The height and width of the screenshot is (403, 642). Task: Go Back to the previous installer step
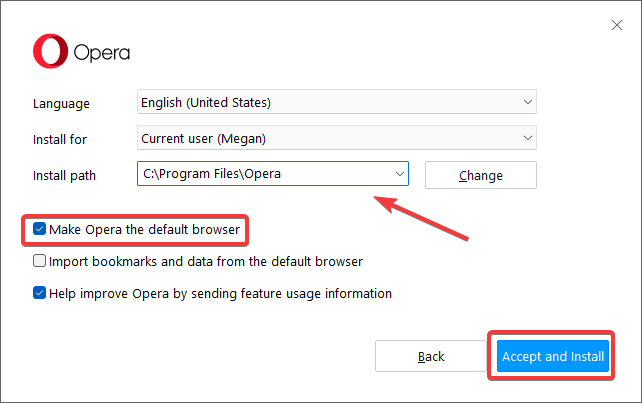[430, 357]
